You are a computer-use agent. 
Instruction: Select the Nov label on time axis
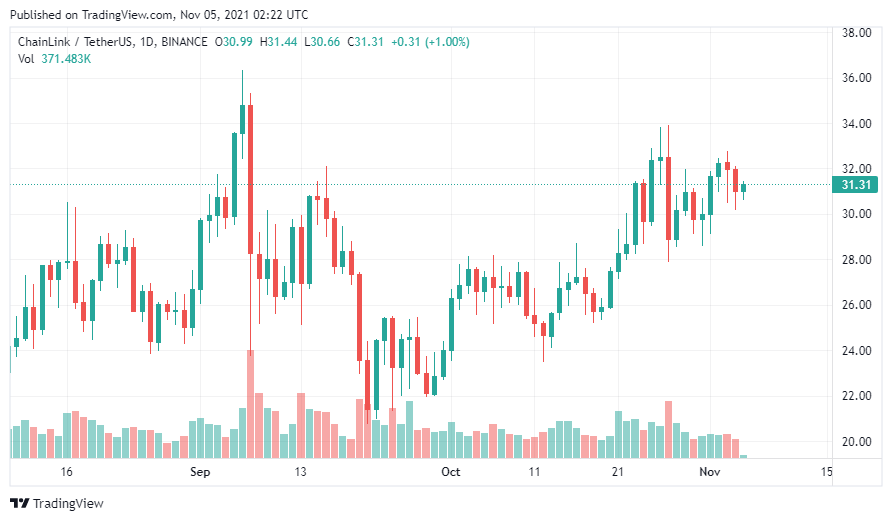pos(709,471)
